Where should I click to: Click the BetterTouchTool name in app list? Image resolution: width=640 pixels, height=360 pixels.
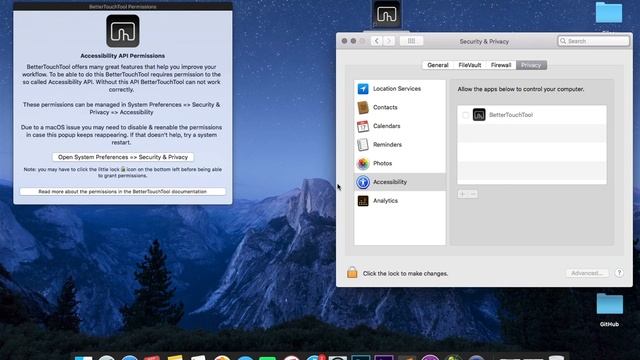511,115
